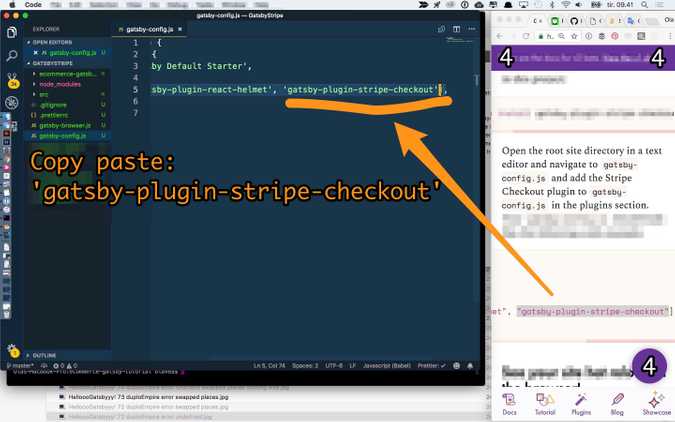Click the notifications bell in status bar

[x=470, y=366]
